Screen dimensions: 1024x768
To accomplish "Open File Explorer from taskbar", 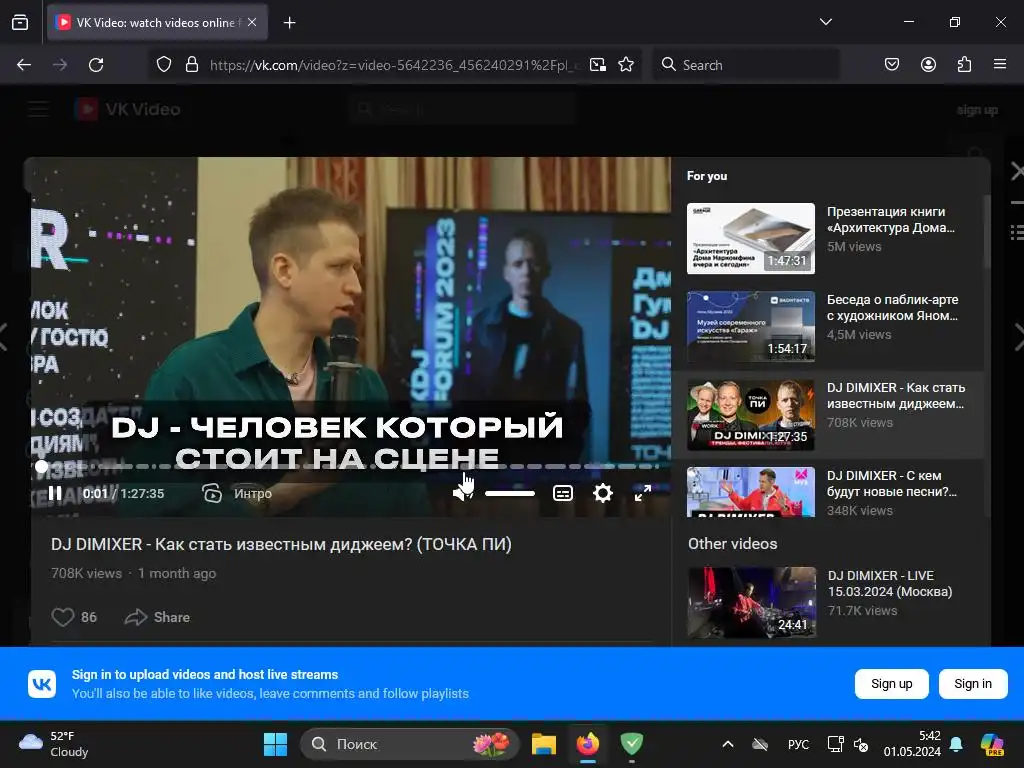I will (543, 744).
